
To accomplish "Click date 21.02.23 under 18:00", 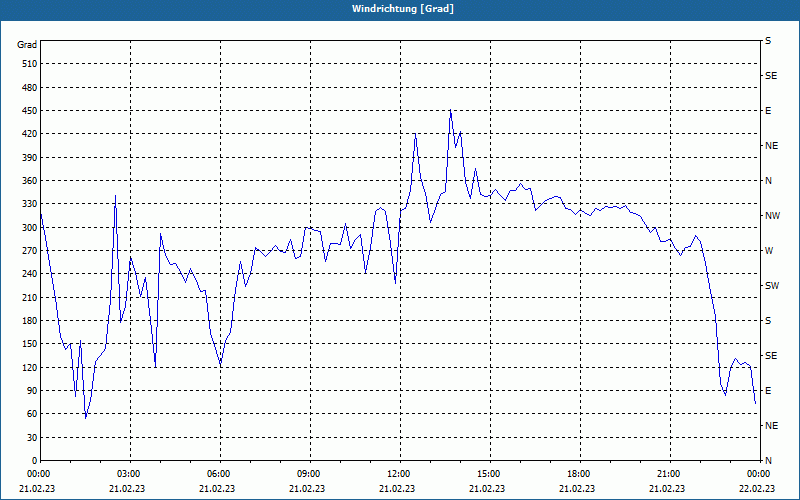I will pyautogui.click(x=577, y=489).
